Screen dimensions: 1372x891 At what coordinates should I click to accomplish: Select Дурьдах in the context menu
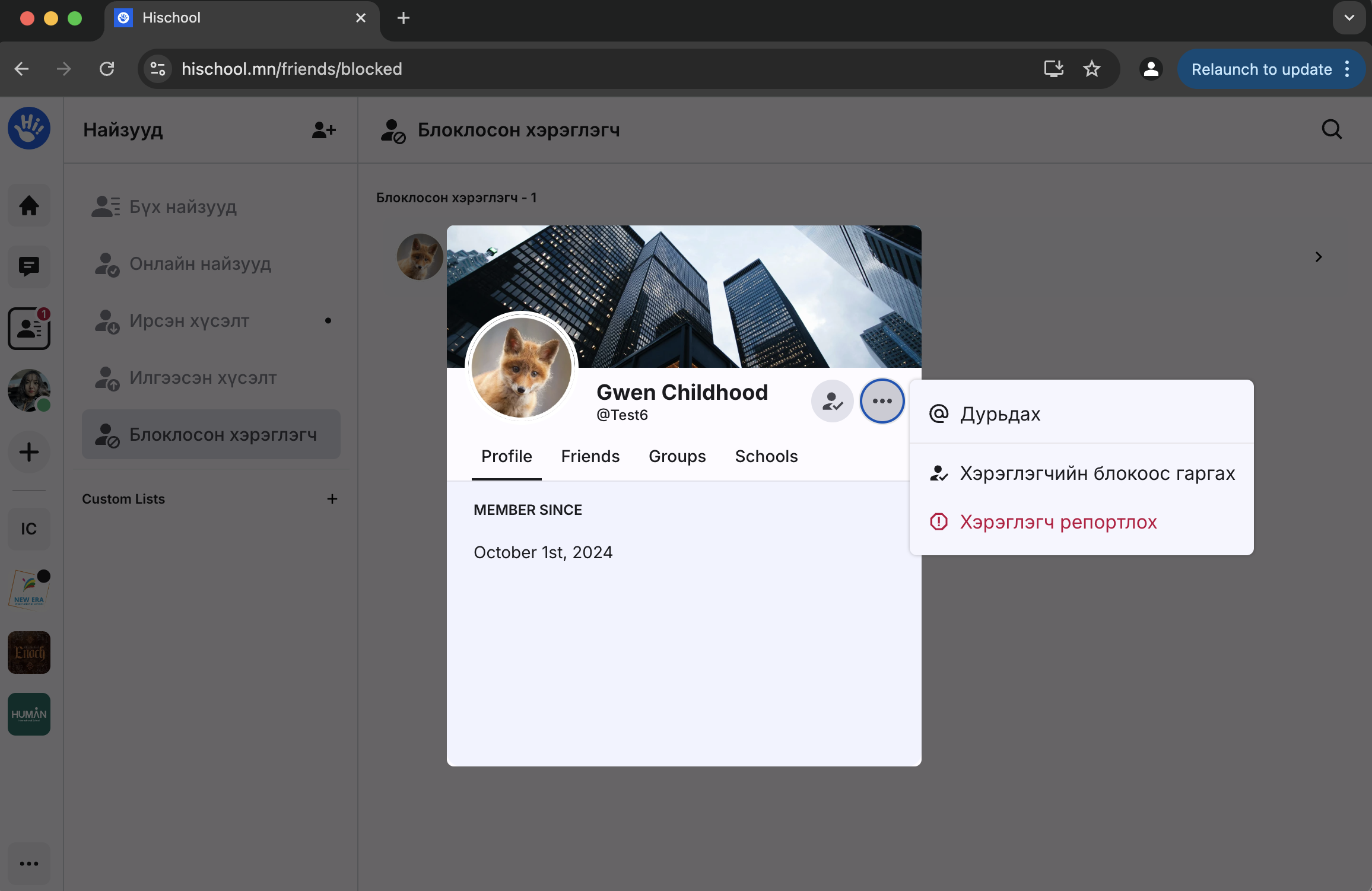pyautogui.click(x=1000, y=413)
